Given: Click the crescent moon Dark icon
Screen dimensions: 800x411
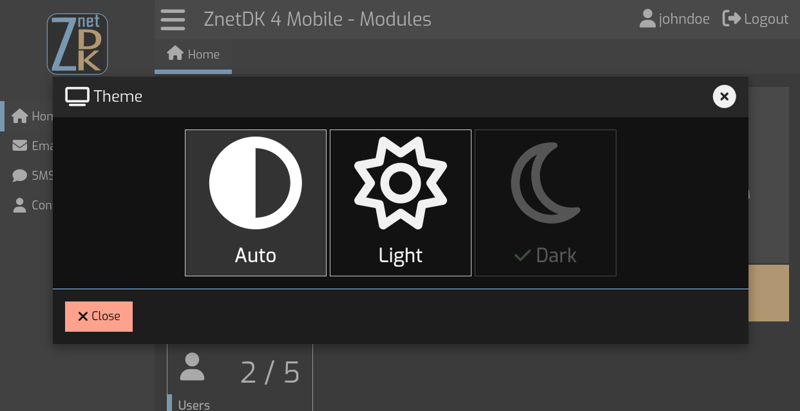Looking at the screenshot, I should (545, 184).
